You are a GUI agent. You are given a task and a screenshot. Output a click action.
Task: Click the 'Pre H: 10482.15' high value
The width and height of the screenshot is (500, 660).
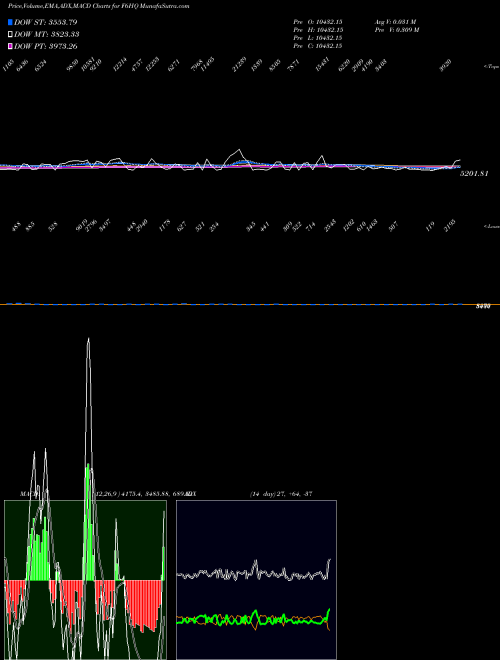tap(318, 30)
